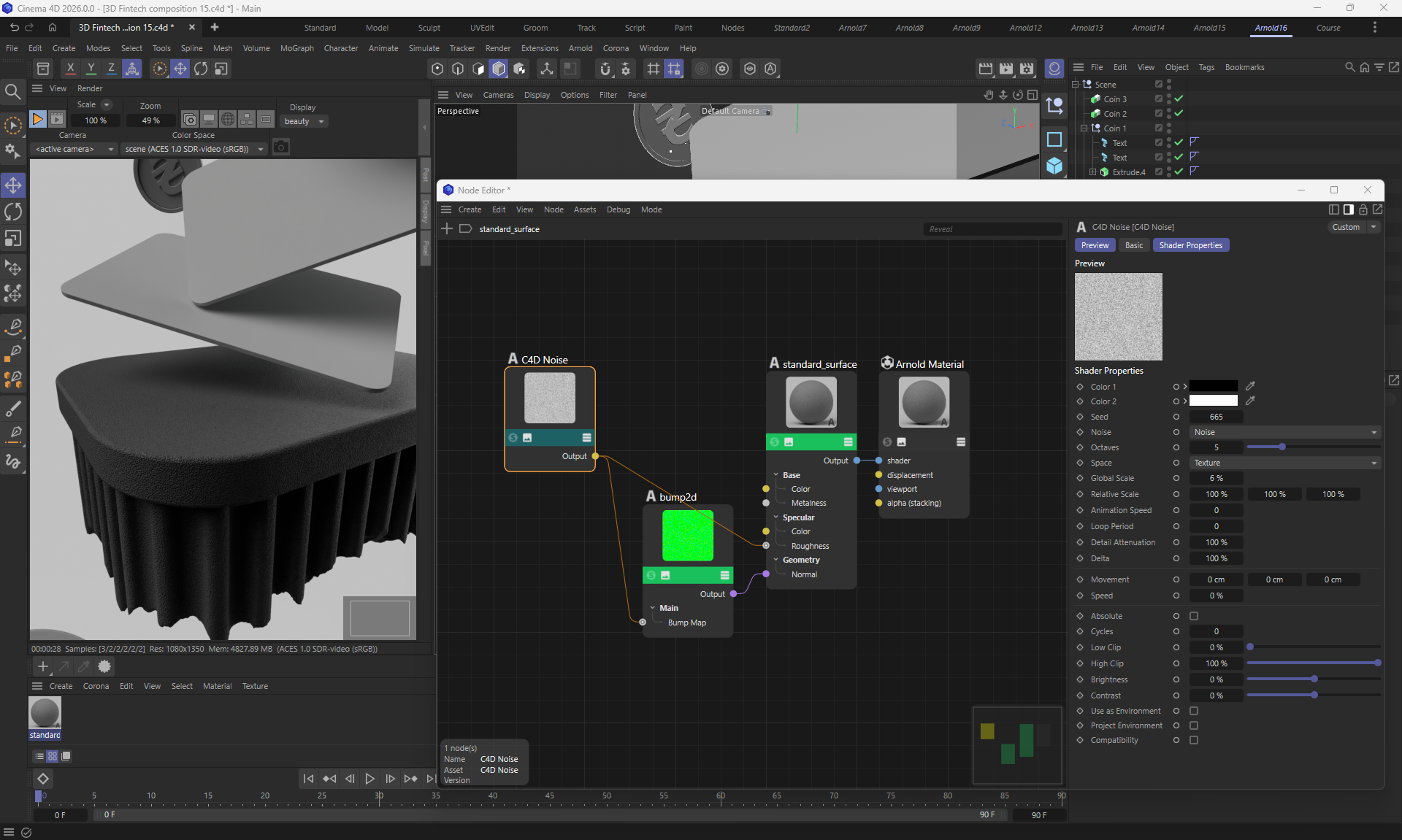
Task: Click the Shader Properties tab button
Action: [1190, 245]
